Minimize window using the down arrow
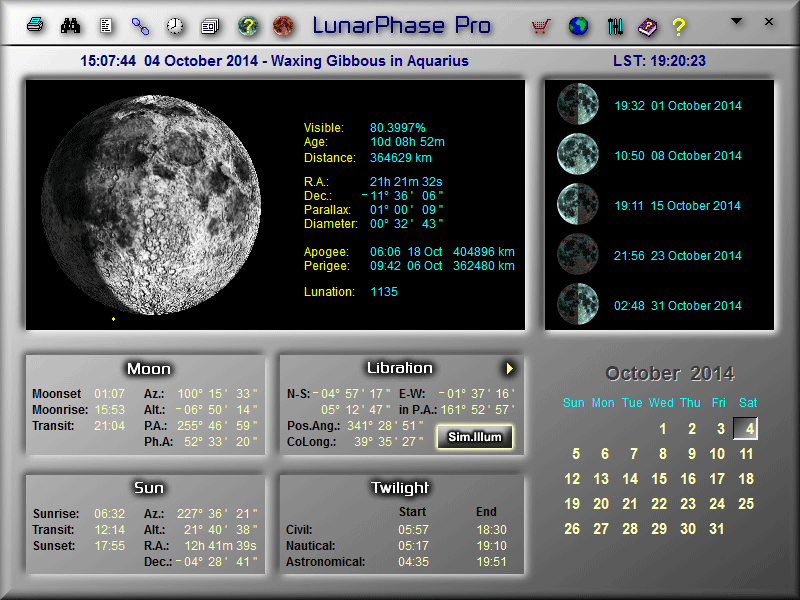Screen dimensions: 800x600 click(x=736, y=21)
